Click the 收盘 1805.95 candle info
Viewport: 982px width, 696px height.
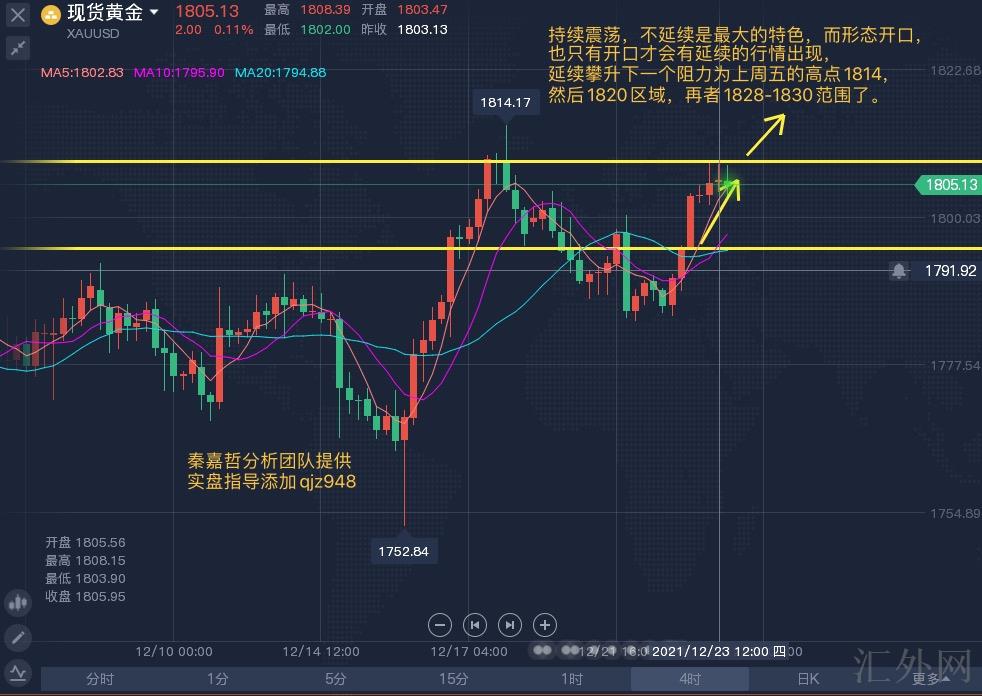[85, 596]
